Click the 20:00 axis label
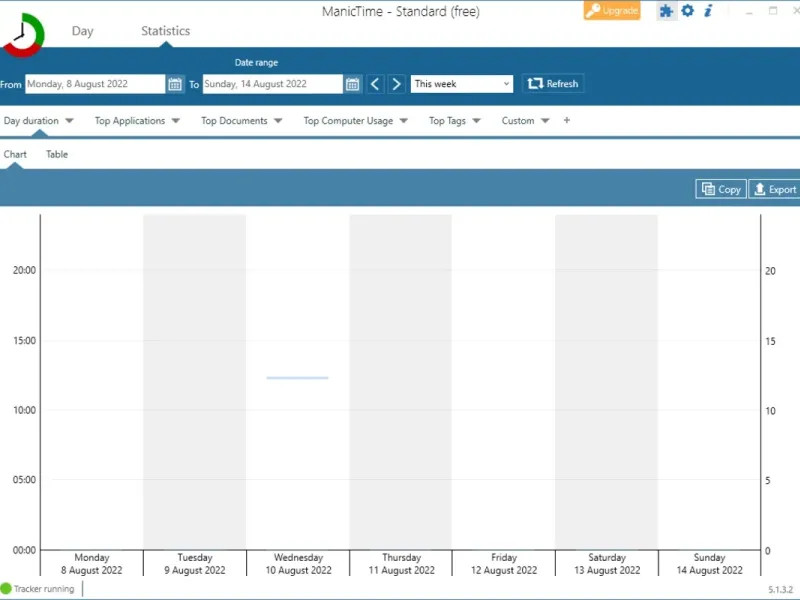The height and width of the screenshot is (600, 800). click(24, 270)
